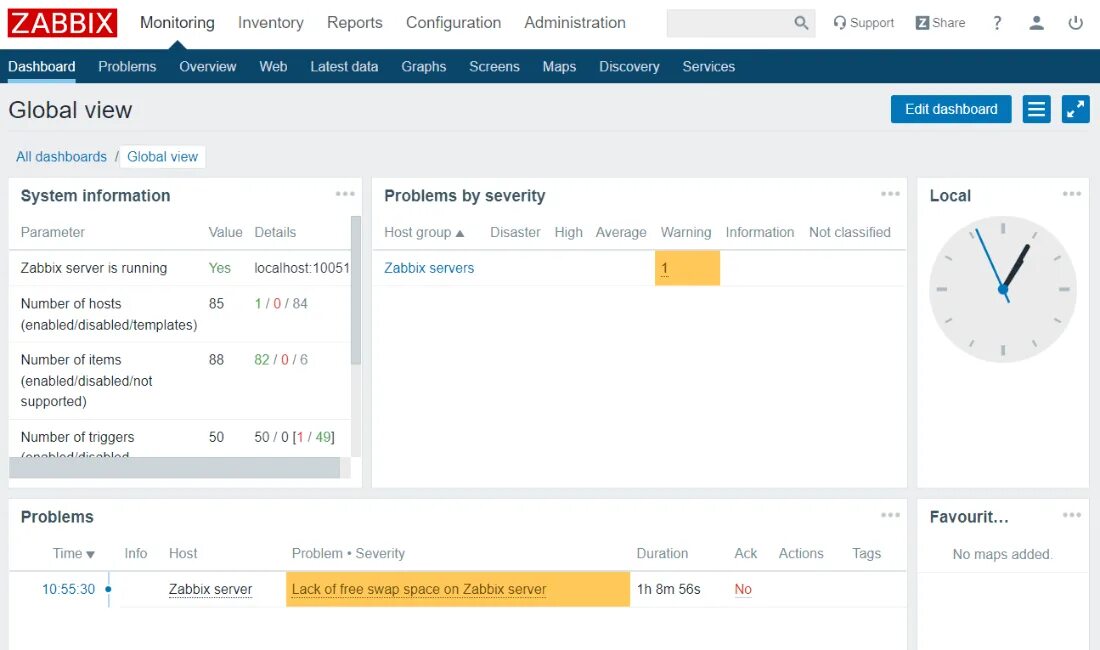Click the 1h 8m 56s duration value
The height and width of the screenshot is (650, 1100).
click(x=669, y=589)
